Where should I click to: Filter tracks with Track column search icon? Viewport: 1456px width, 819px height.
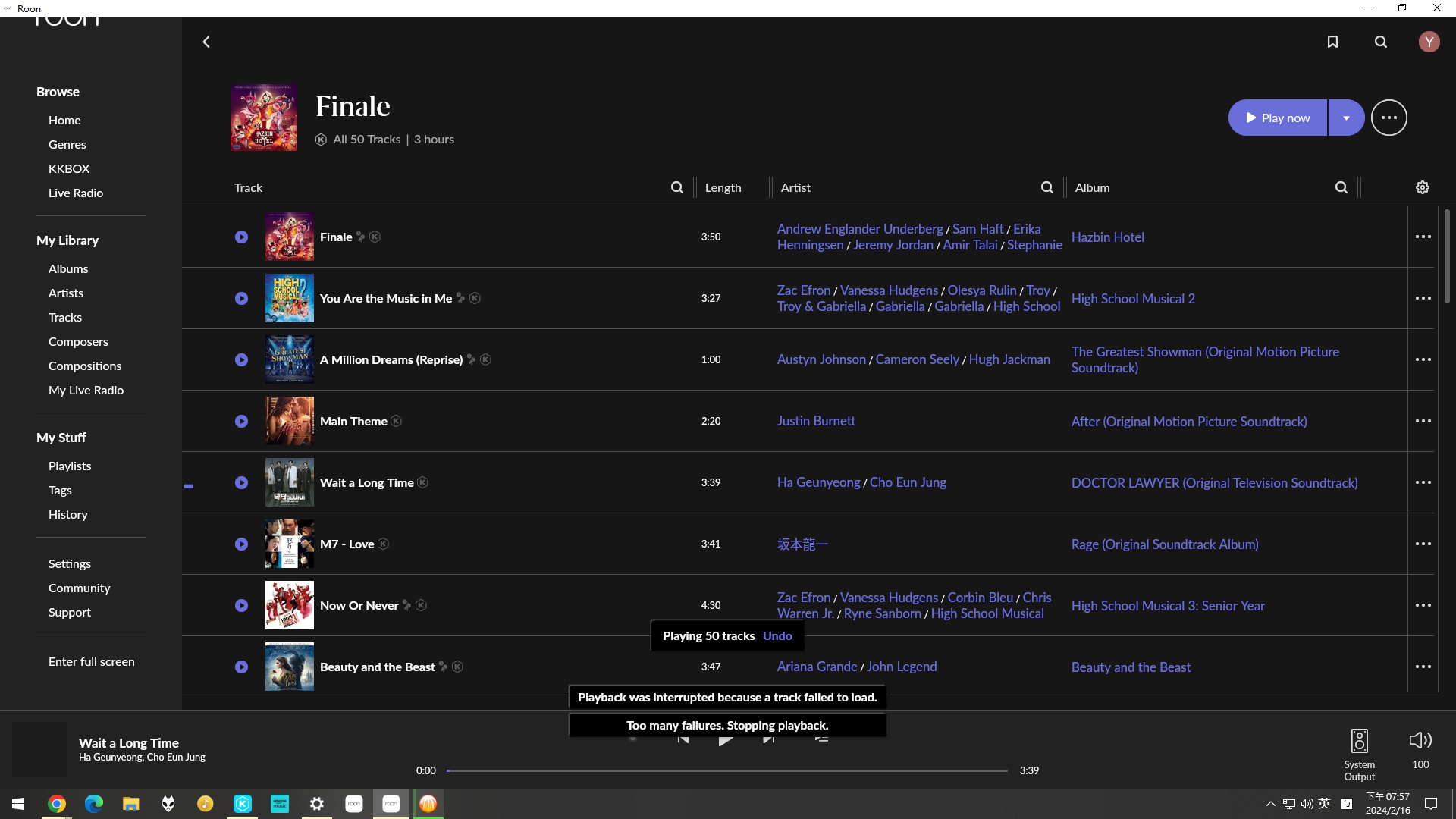tap(676, 187)
